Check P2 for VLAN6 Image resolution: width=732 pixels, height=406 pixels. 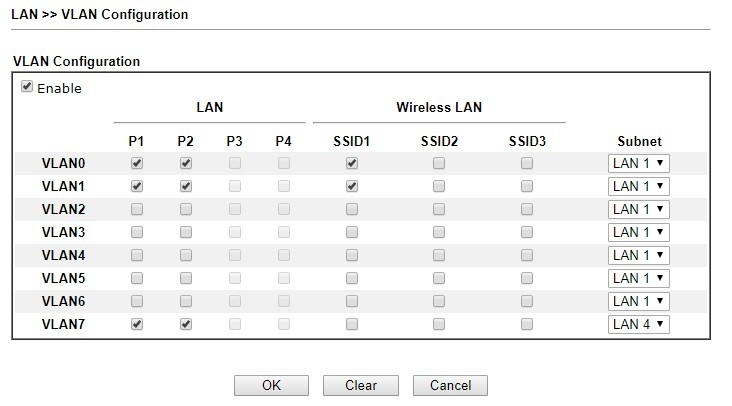tap(186, 301)
